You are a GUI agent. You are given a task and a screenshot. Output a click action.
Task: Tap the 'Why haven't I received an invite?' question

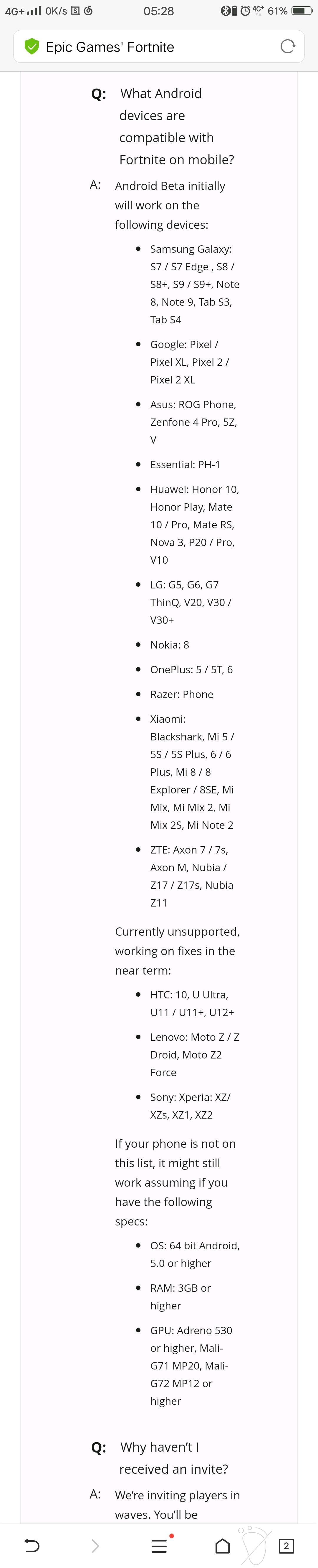tap(173, 1458)
